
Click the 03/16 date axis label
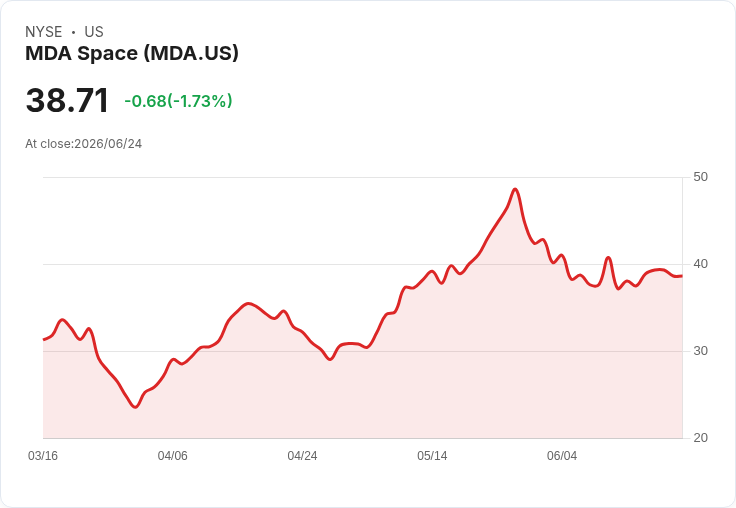click(43, 456)
